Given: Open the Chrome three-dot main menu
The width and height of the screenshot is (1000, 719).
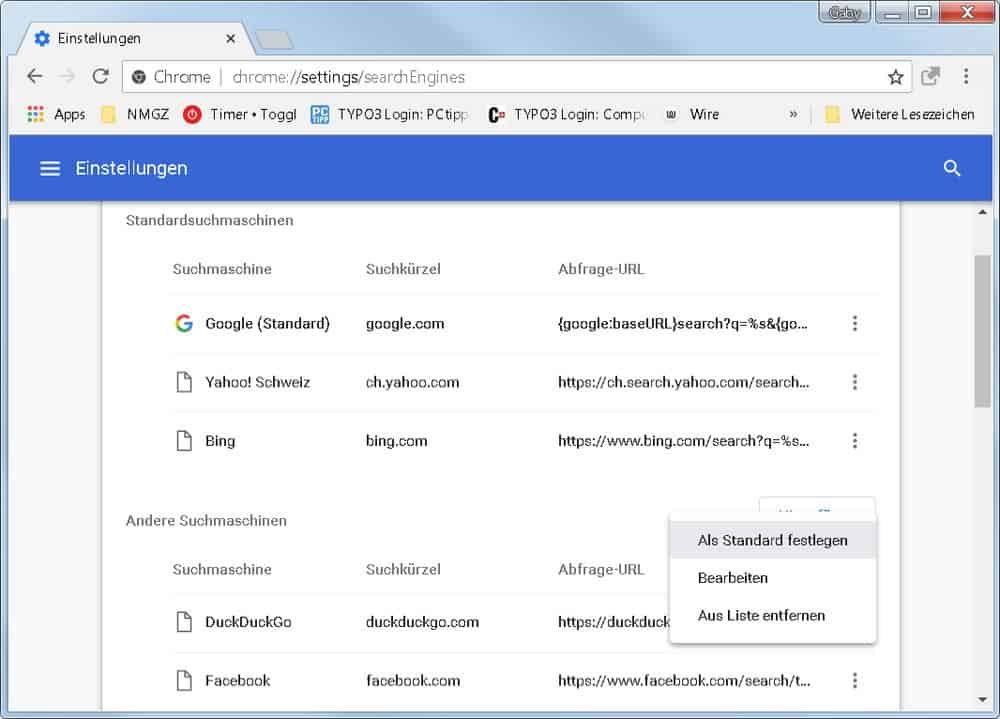Looking at the screenshot, I should point(966,77).
